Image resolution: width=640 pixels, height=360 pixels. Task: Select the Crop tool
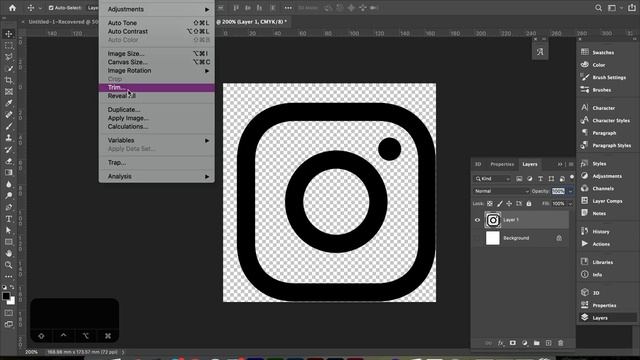(9, 80)
